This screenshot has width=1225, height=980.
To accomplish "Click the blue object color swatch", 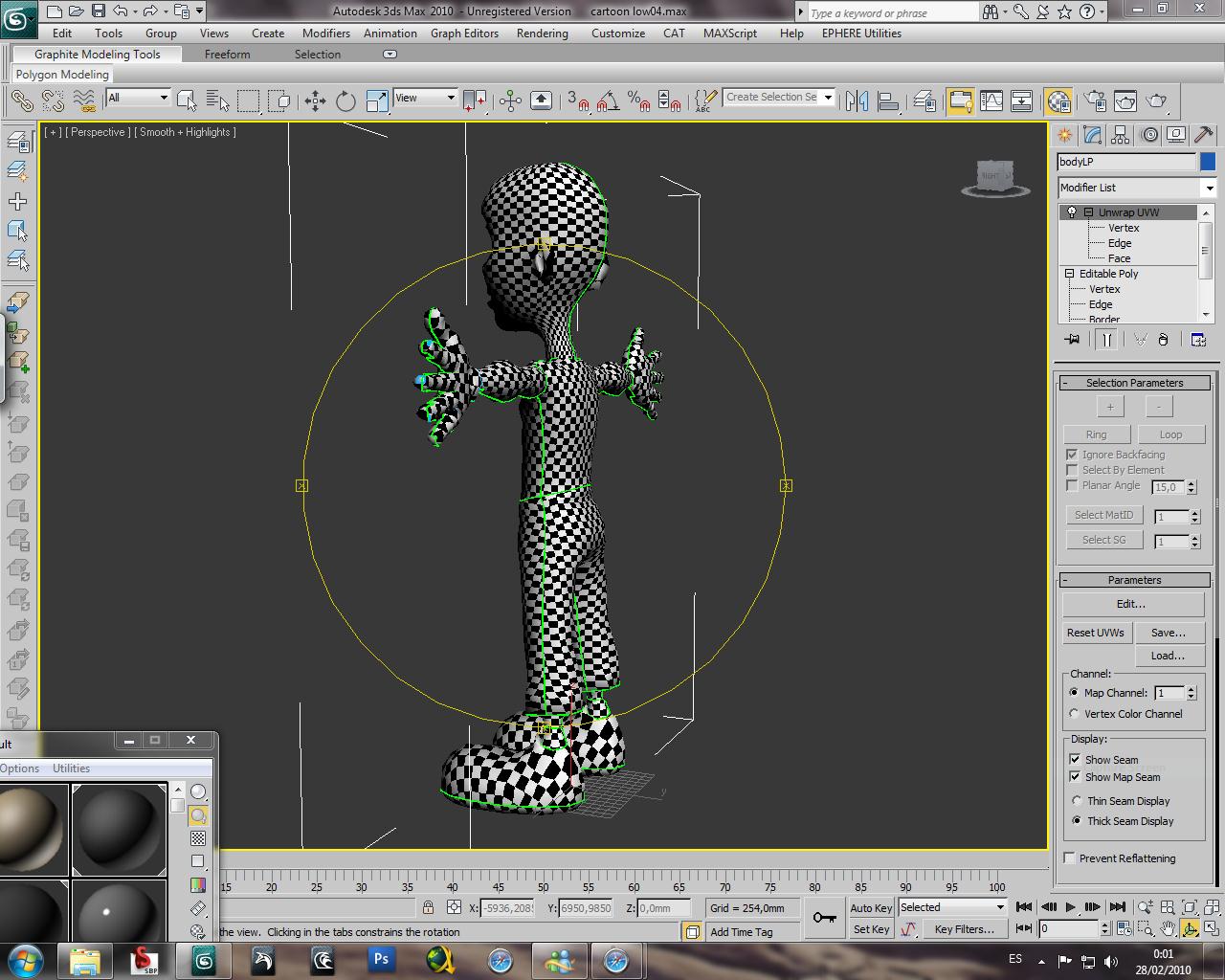I will 1208,162.
